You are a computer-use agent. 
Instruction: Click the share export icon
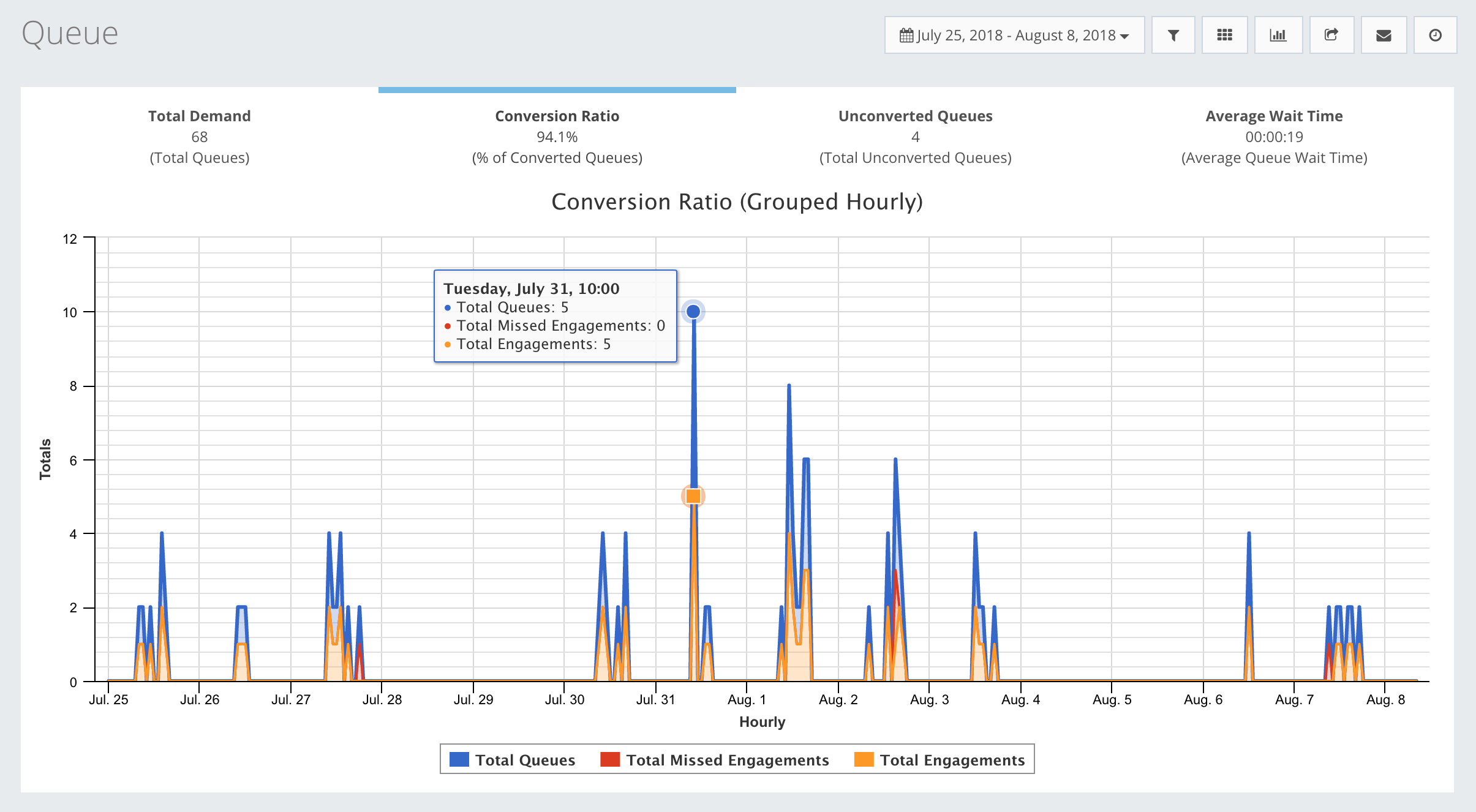click(x=1331, y=36)
